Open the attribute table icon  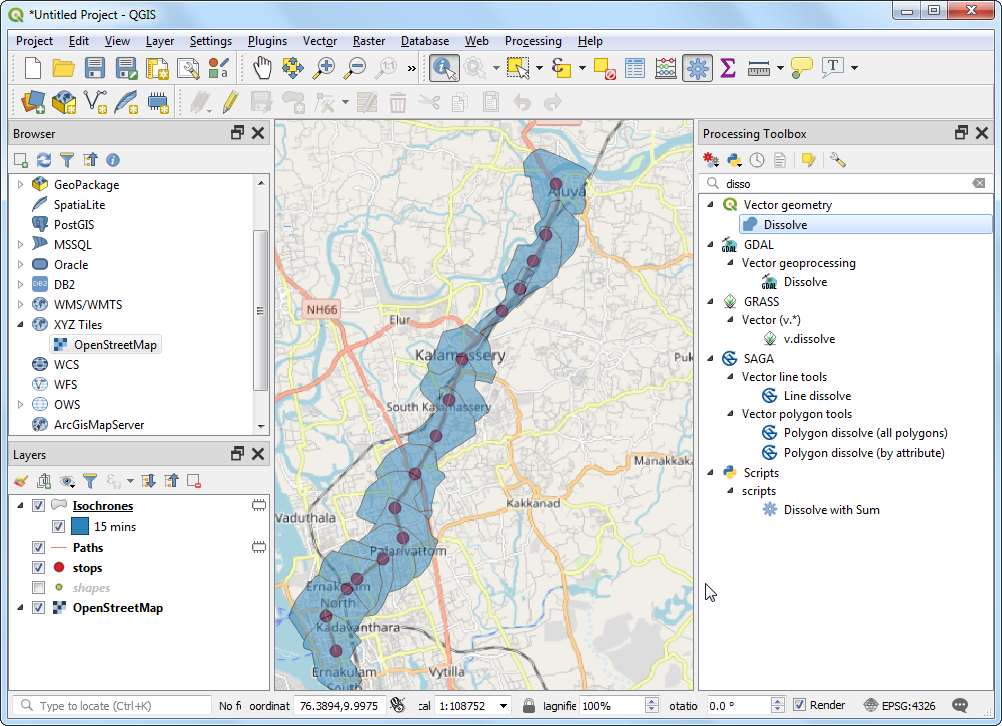[635, 68]
